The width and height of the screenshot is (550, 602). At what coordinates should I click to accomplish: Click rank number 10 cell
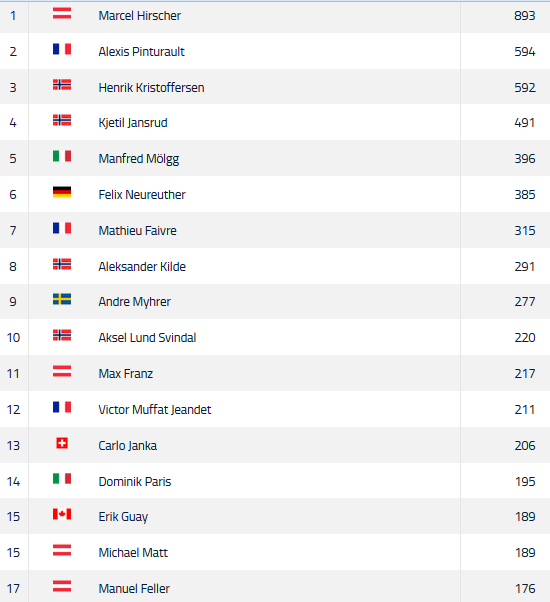click(x=13, y=337)
